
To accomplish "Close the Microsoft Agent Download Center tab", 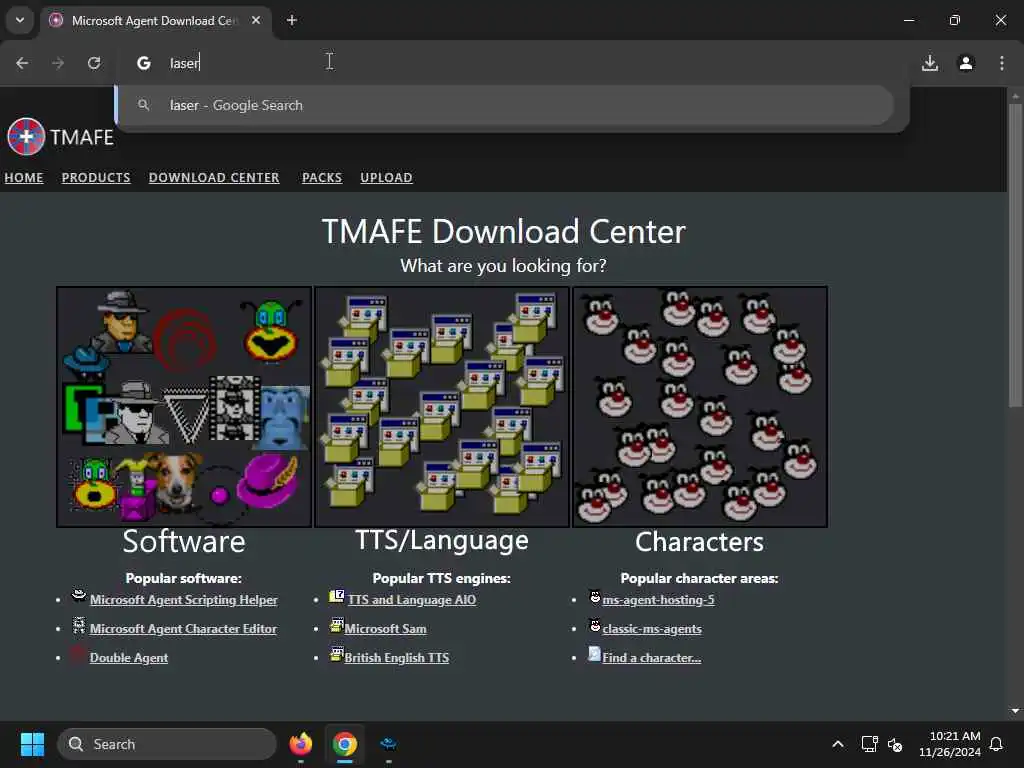I will click(x=256, y=20).
